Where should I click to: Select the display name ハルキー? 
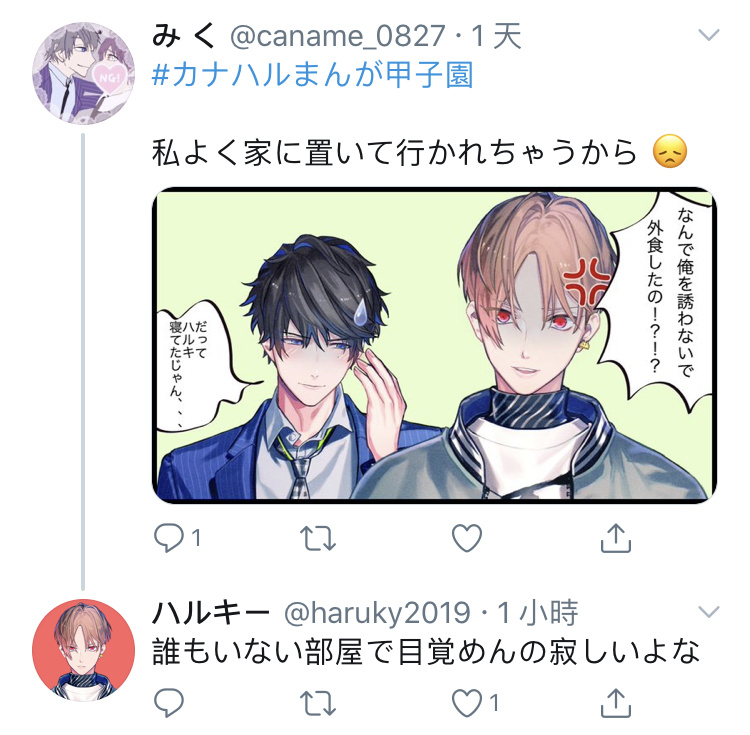210,613
